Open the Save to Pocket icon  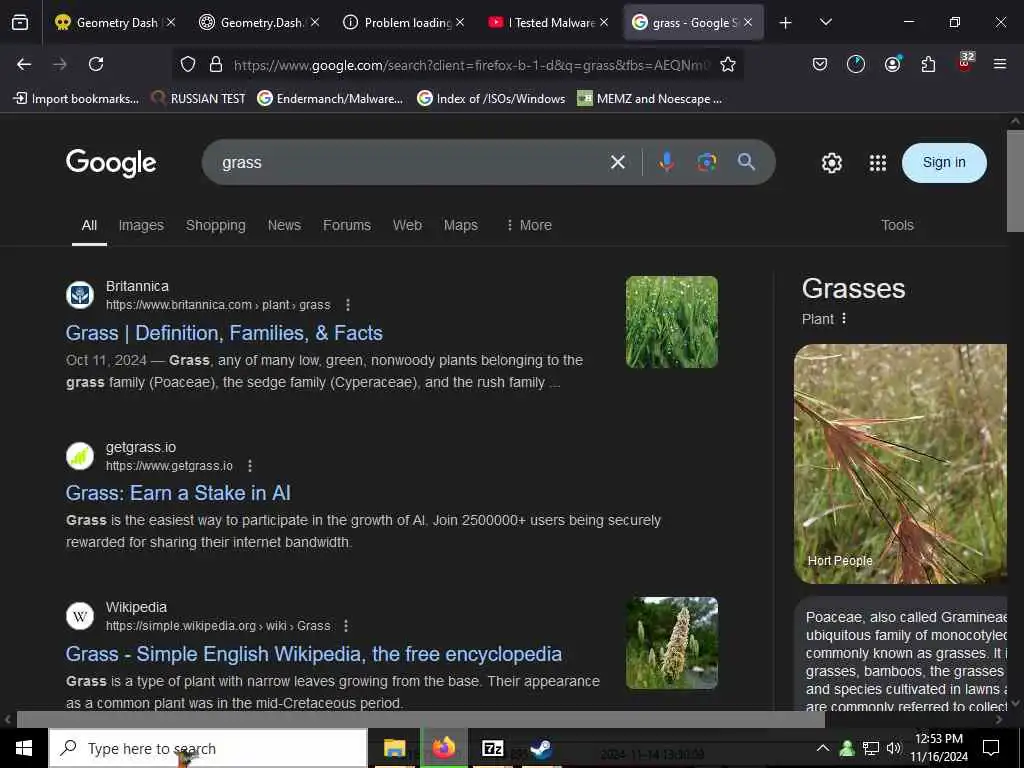tap(820, 64)
